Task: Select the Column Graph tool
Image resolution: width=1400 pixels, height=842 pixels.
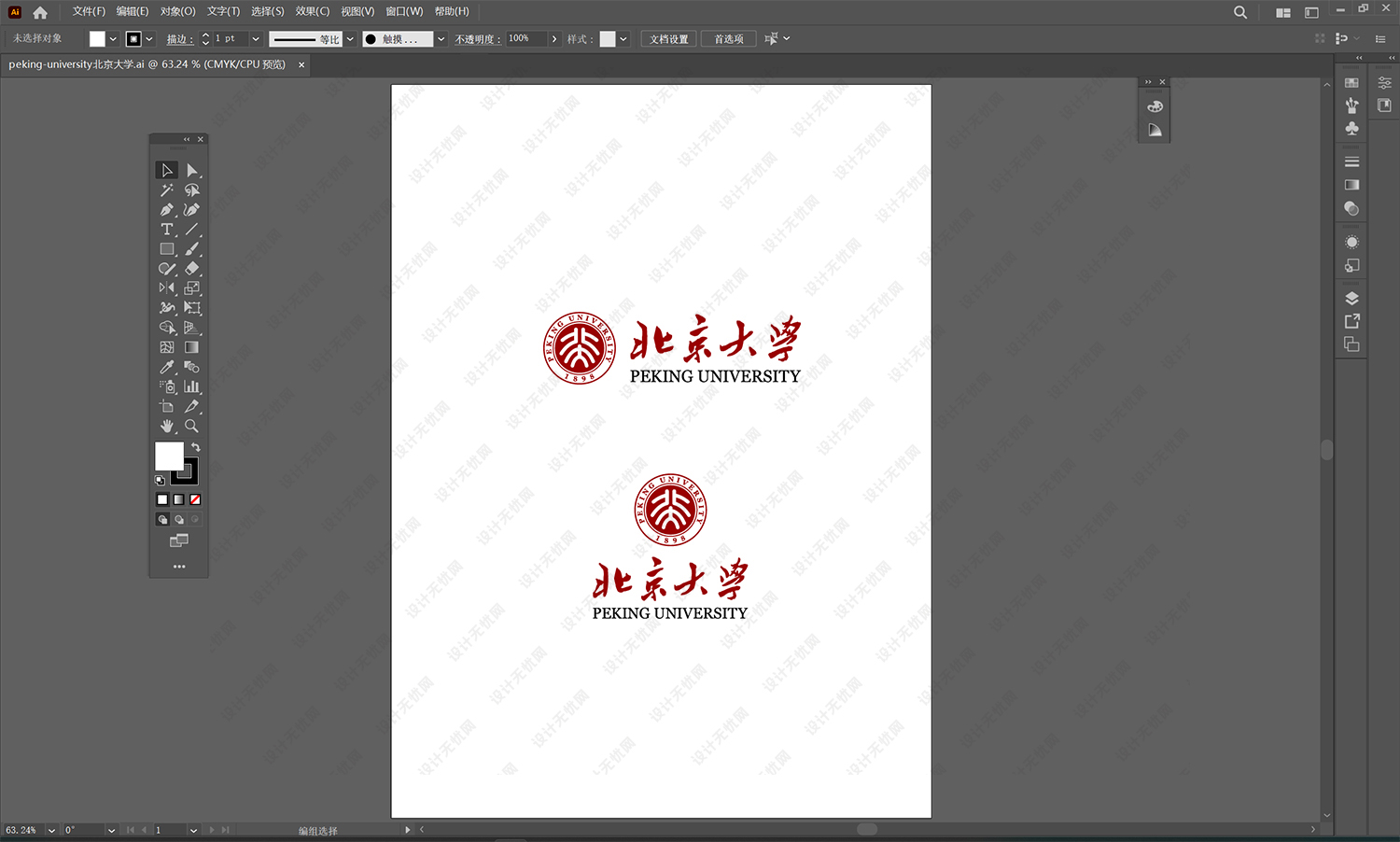Action: [x=191, y=386]
